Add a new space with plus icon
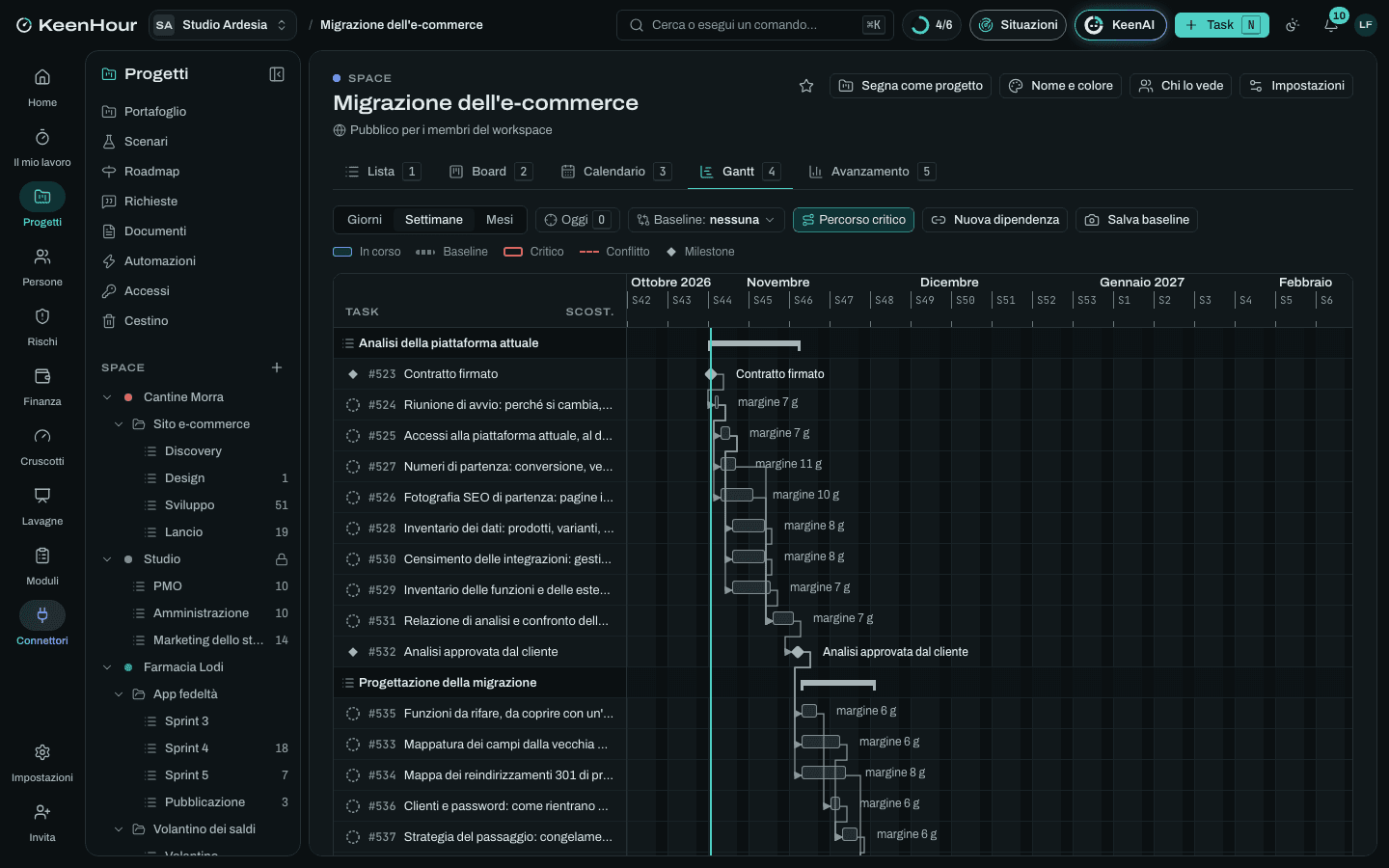Image resolution: width=1389 pixels, height=868 pixels. pos(277,367)
